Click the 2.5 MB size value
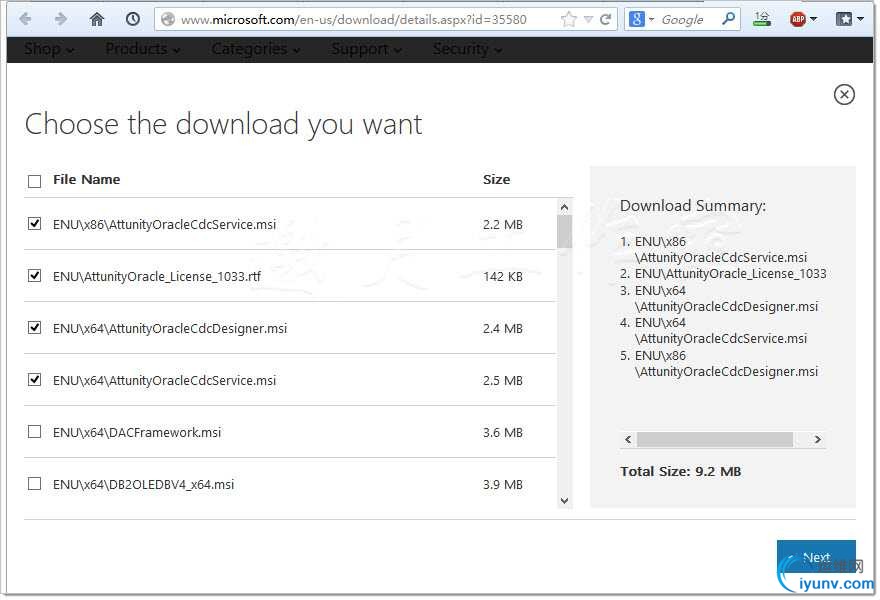Image resolution: width=880 pixels, height=600 pixels. (x=502, y=380)
